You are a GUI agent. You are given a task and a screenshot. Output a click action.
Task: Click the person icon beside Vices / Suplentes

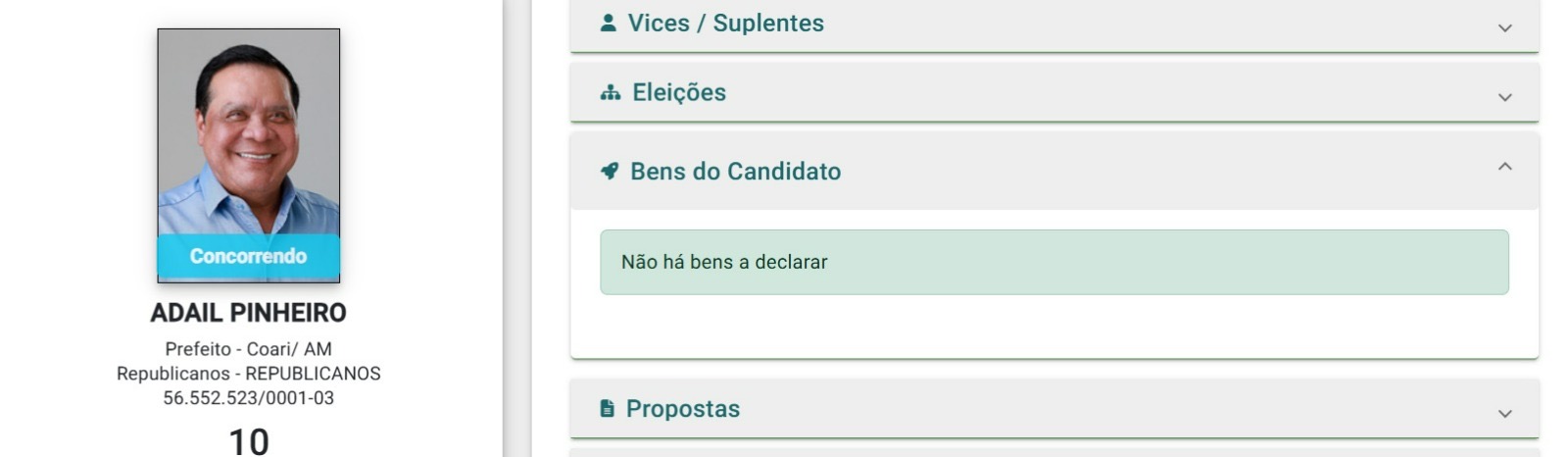click(x=609, y=23)
